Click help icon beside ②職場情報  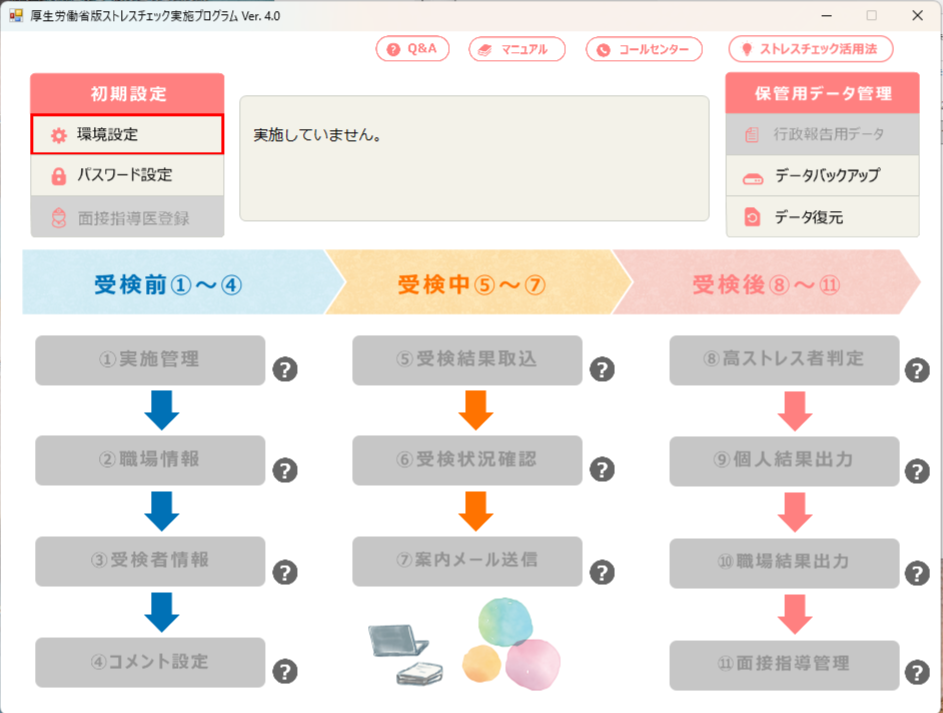(x=285, y=471)
